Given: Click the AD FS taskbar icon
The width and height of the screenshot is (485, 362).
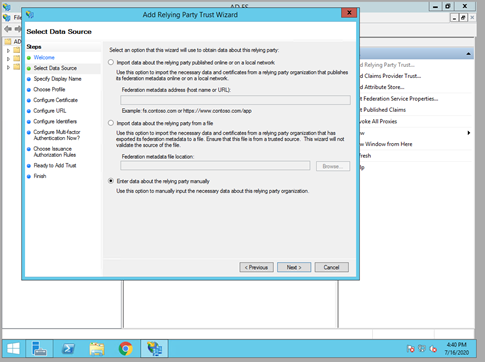Looking at the screenshot, I should coord(154,349).
